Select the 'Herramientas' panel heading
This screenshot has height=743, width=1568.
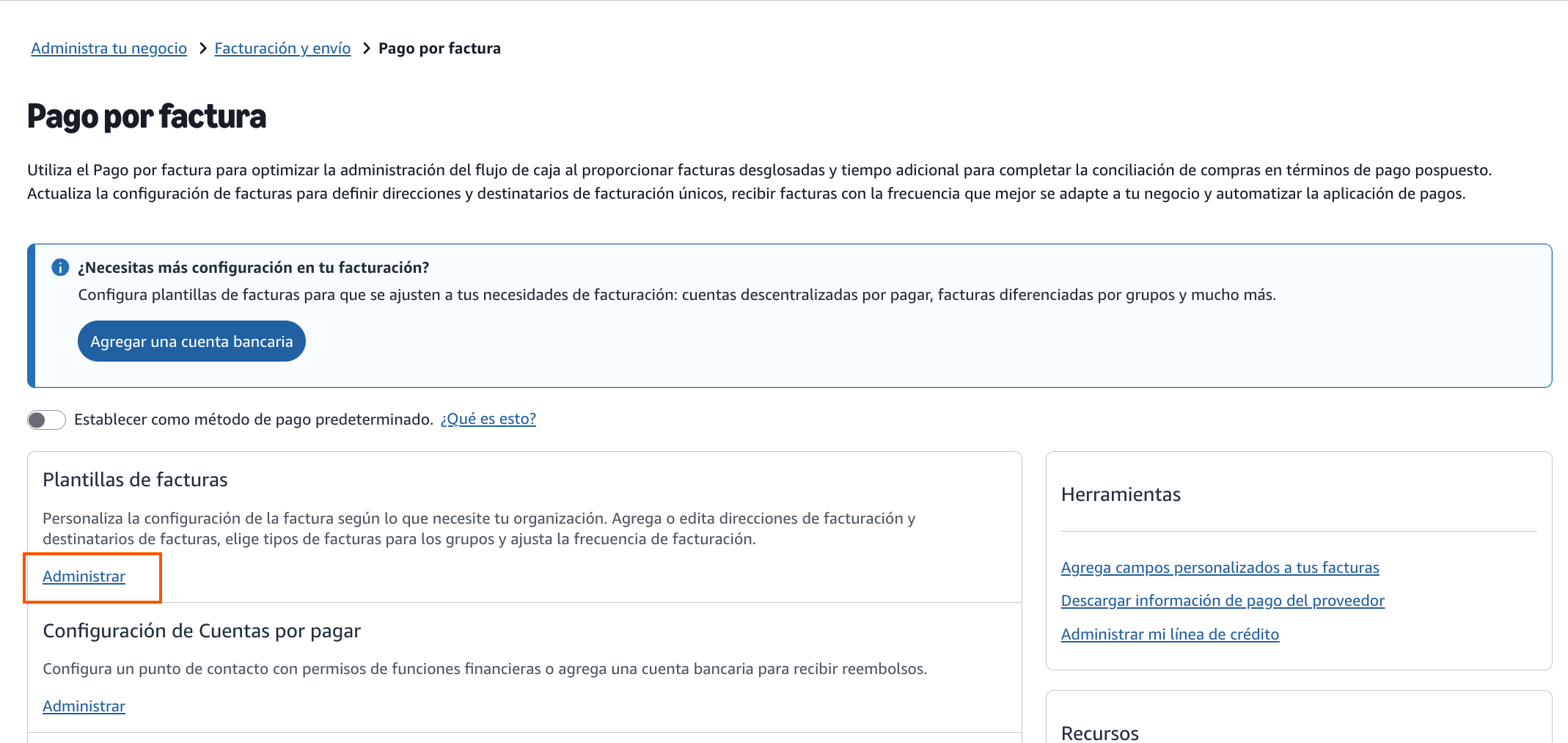[1121, 494]
